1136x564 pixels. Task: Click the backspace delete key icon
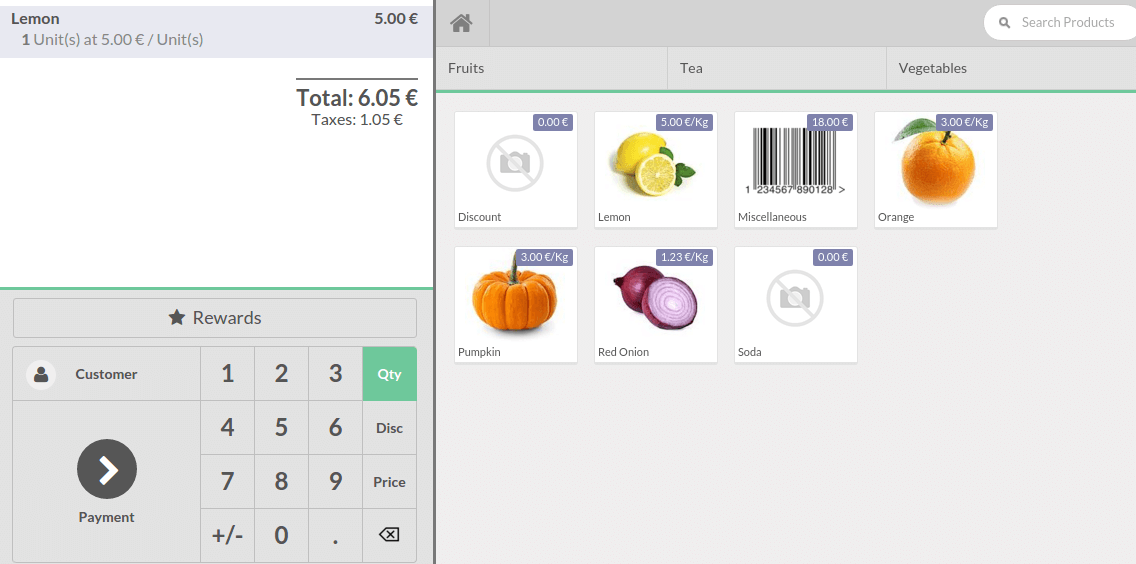pyautogui.click(x=389, y=535)
